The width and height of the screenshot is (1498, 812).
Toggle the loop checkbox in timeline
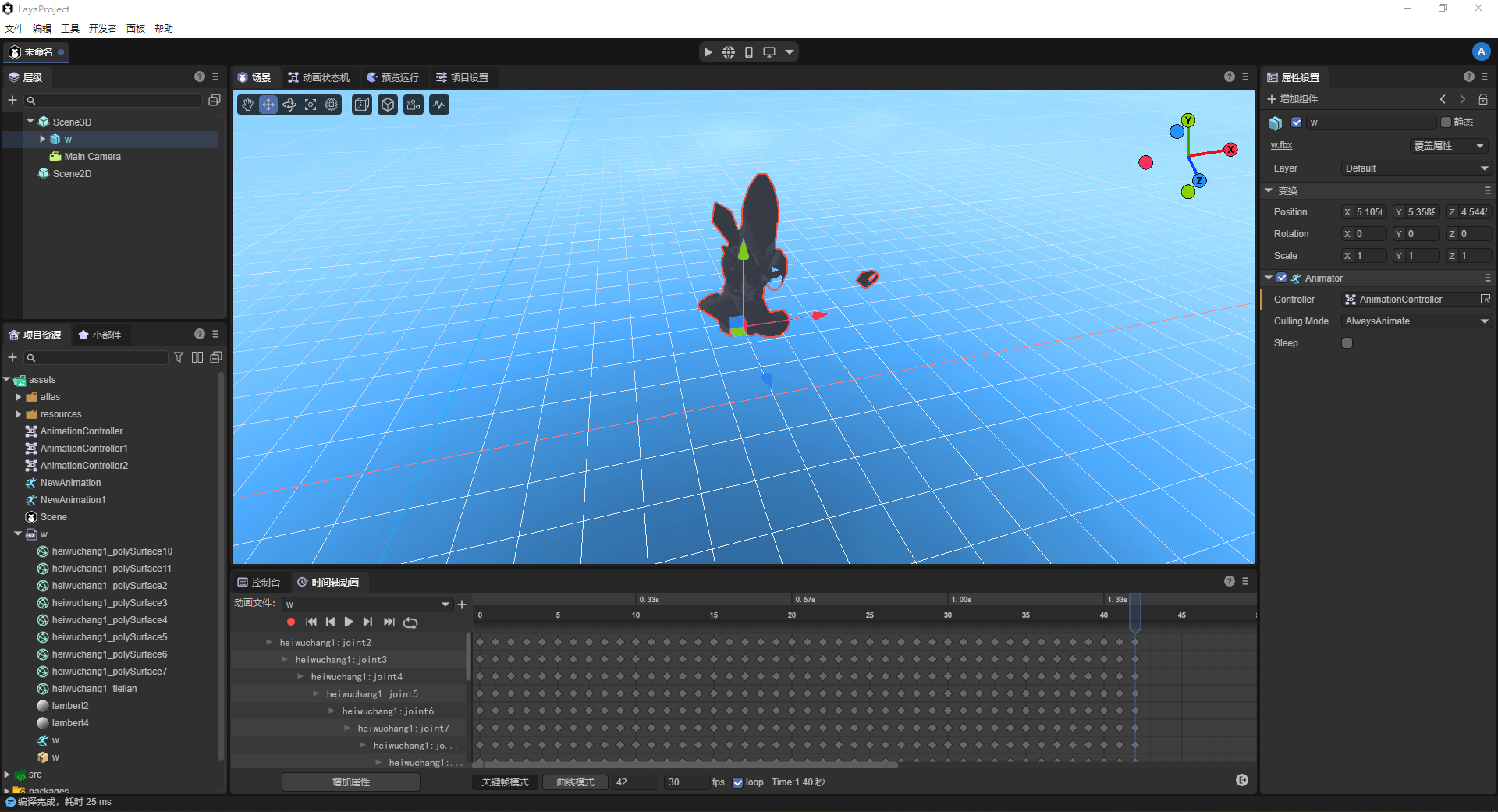(x=738, y=782)
